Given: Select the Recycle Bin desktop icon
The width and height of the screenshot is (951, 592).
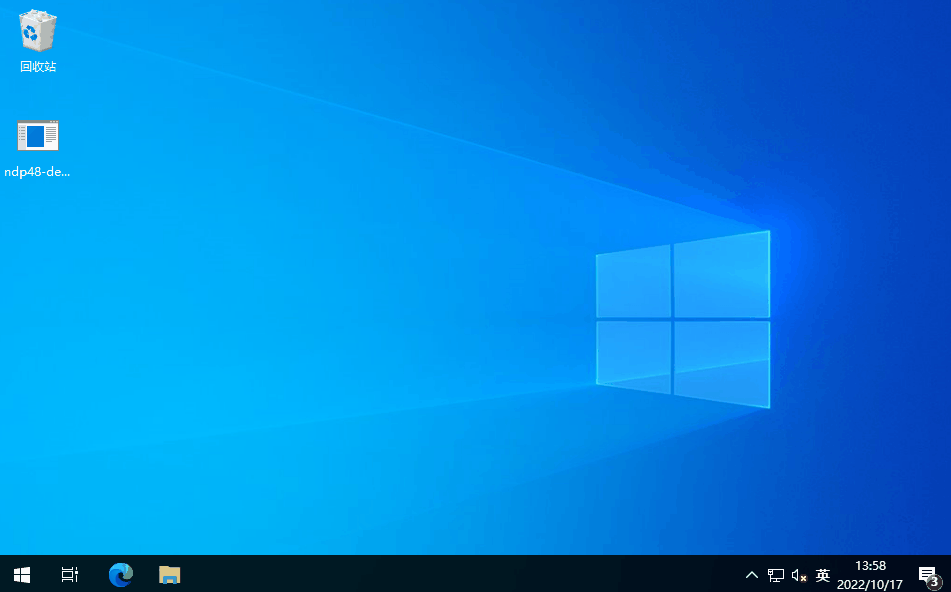Looking at the screenshot, I should click(x=38, y=41).
